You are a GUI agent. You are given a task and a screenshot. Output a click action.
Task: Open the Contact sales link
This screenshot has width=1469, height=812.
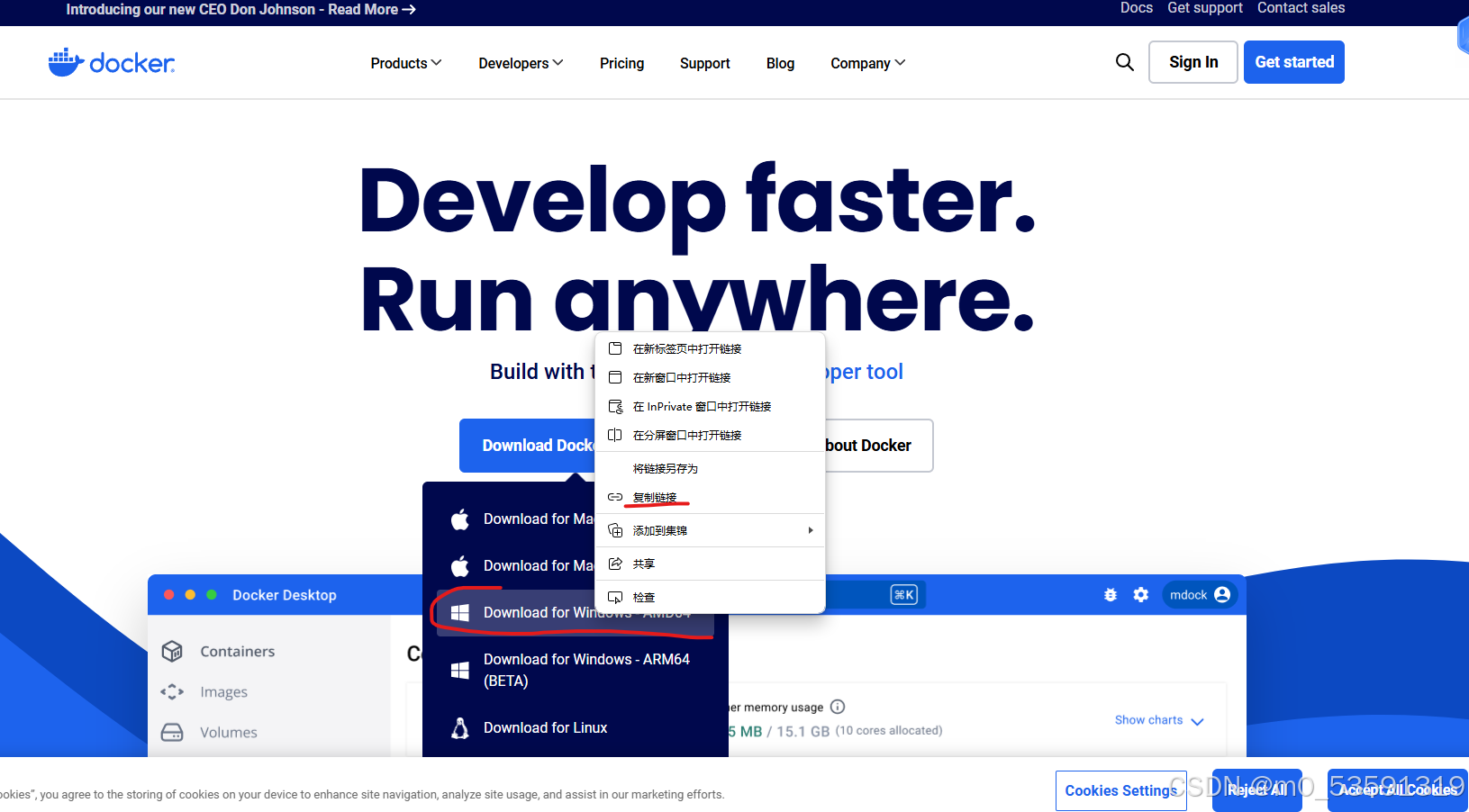(1301, 8)
